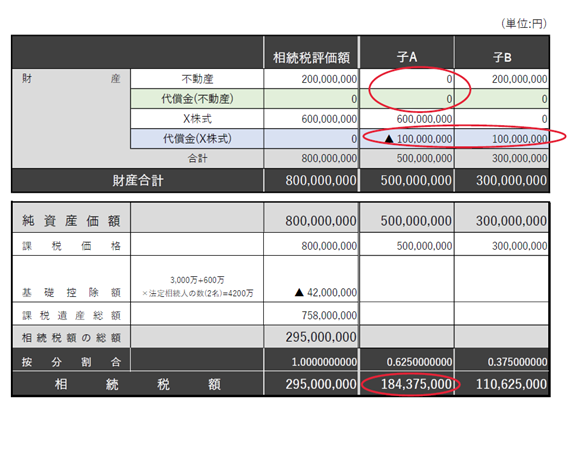The width and height of the screenshot is (567, 474).
Task: Click the 代償金(不動産) green row label
Action: pos(197,99)
